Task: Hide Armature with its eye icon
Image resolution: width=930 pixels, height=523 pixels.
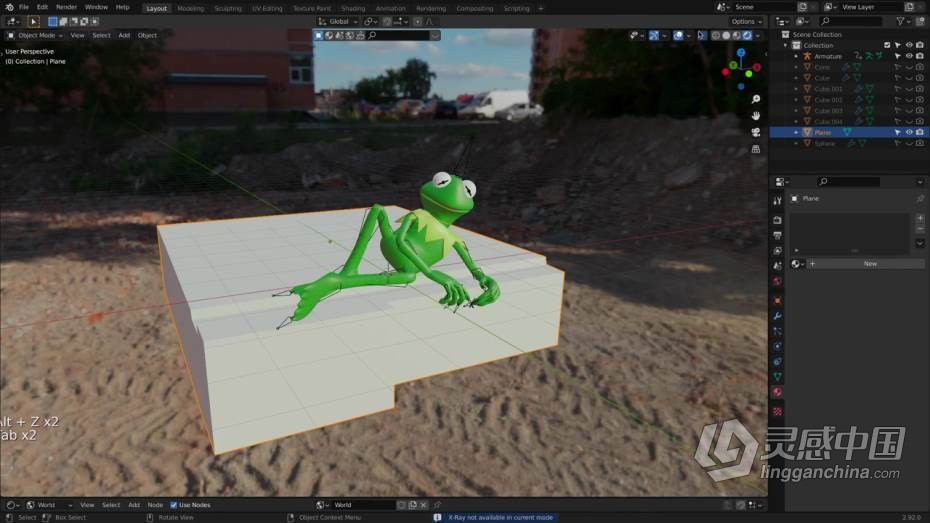Action: (909, 56)
